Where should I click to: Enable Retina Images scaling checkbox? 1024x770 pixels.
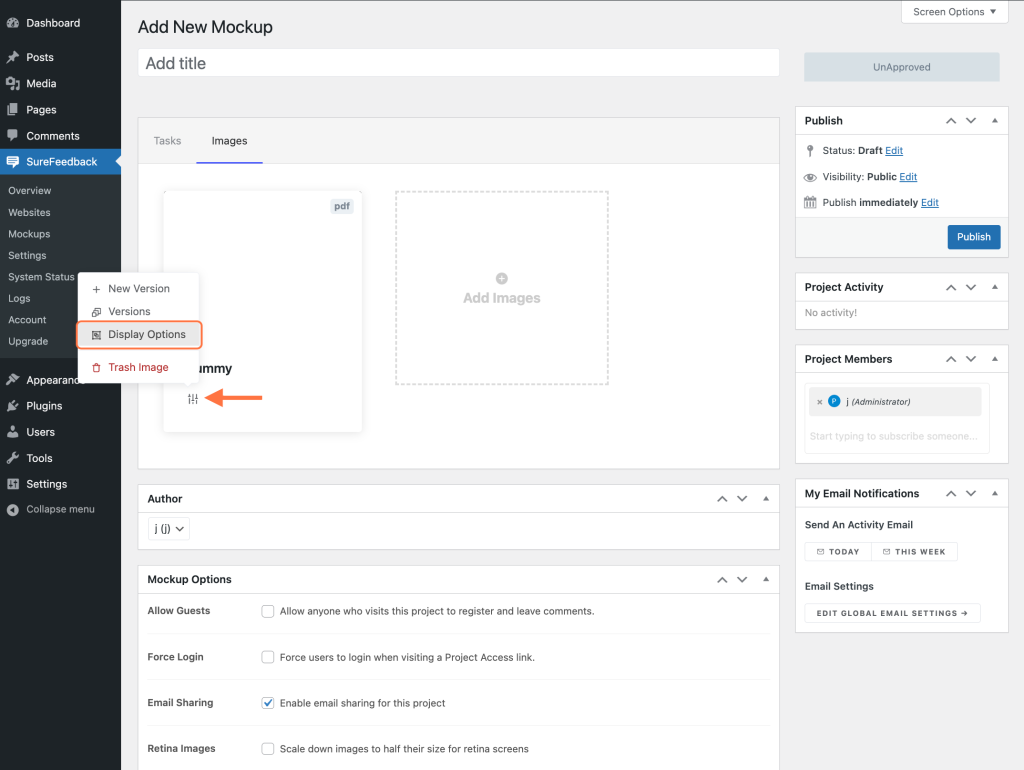tap(268, 748)
